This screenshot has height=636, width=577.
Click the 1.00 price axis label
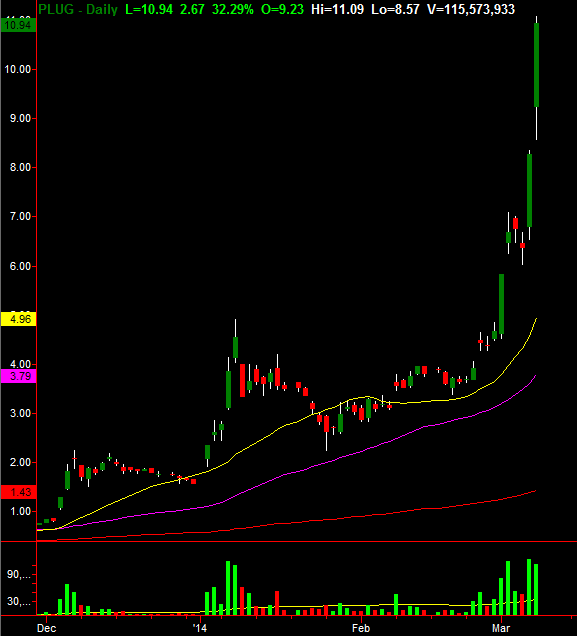[x=20, y=511]
